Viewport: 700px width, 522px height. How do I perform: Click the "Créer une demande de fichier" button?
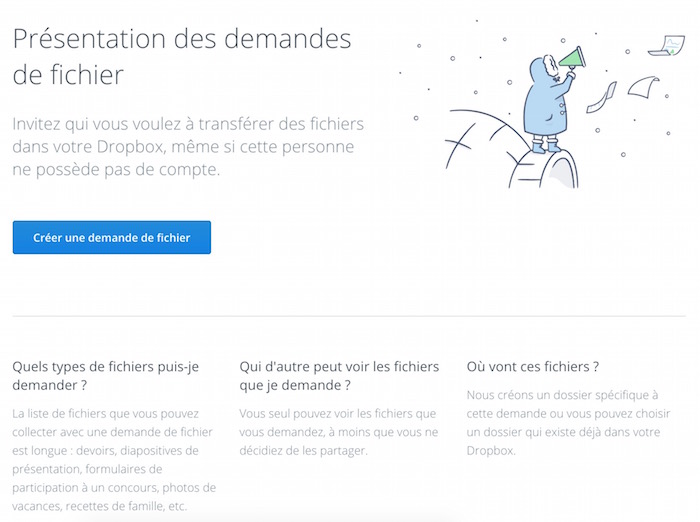(112, 237)
